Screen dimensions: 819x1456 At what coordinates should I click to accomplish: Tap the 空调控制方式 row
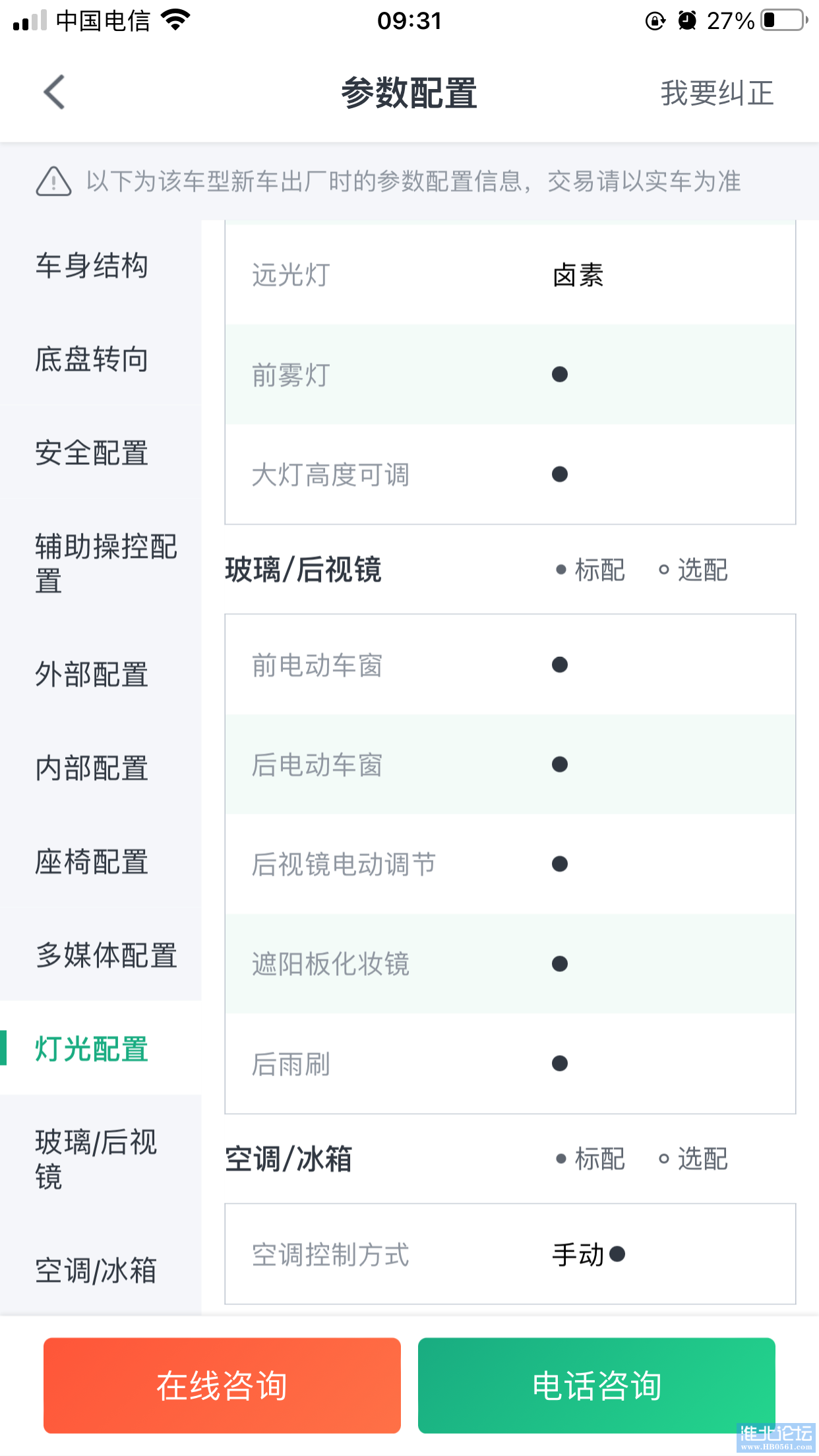(x=510, y=1254)
